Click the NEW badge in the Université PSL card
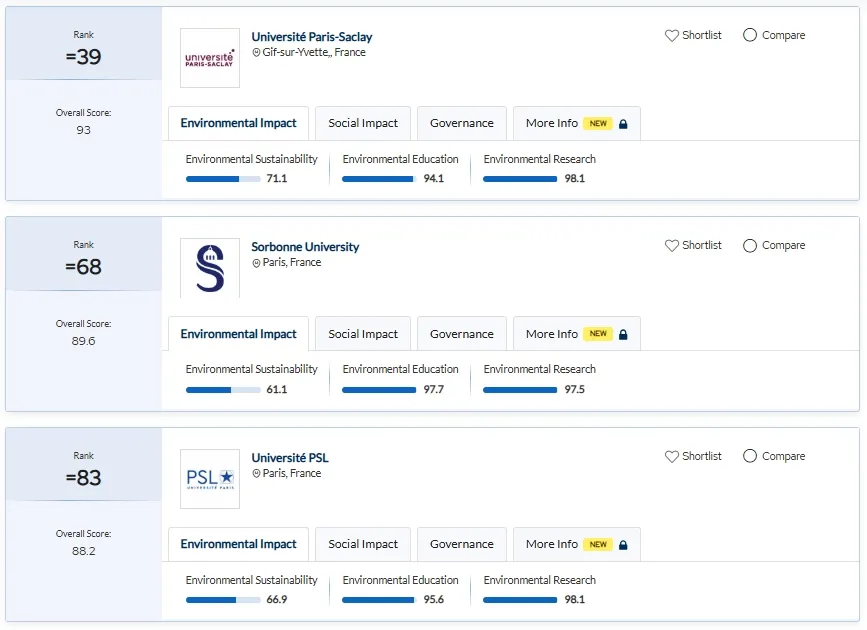This screenshot has height=630, width=867. click(x=598, y=544)
